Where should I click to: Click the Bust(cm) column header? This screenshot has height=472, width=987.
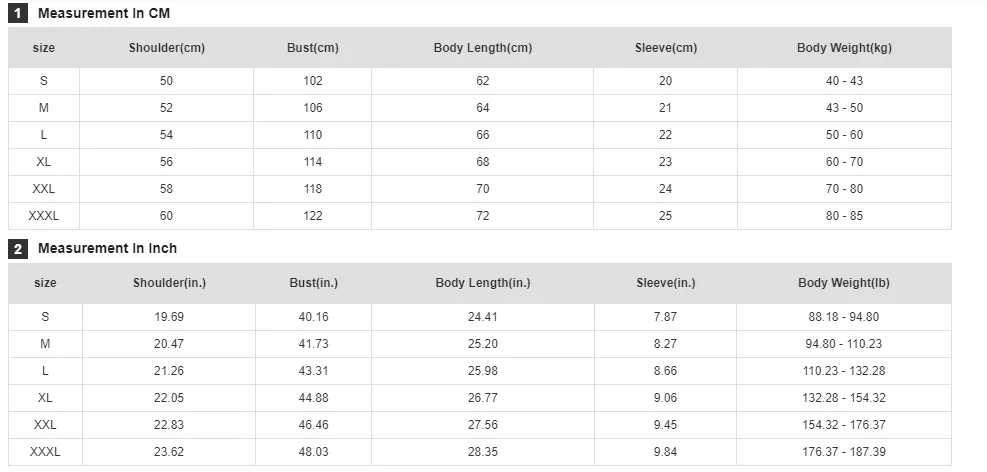click(x=313, y=48)
